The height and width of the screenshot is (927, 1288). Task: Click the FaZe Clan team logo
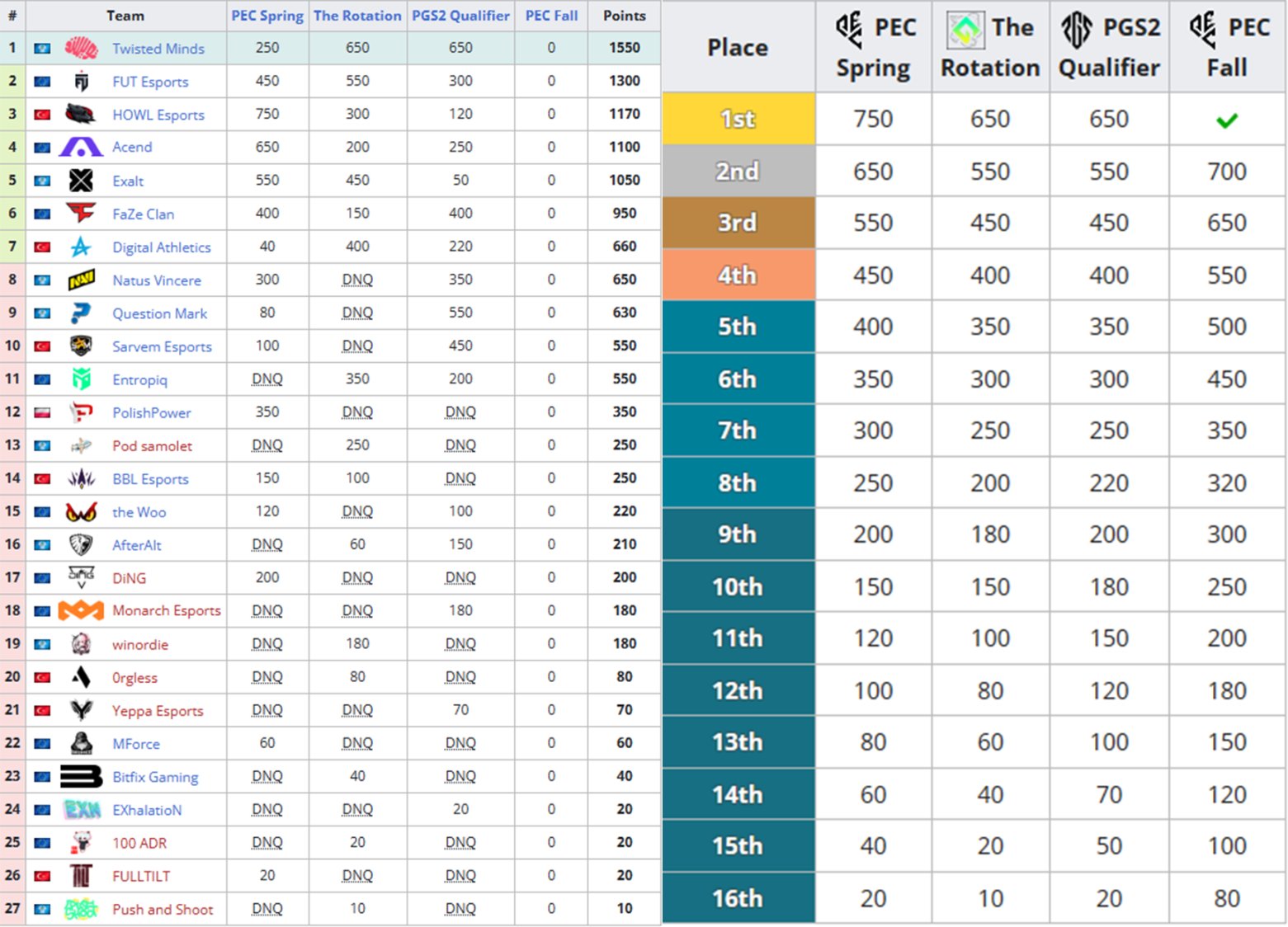pyautogui.click(x=81, y=214)
